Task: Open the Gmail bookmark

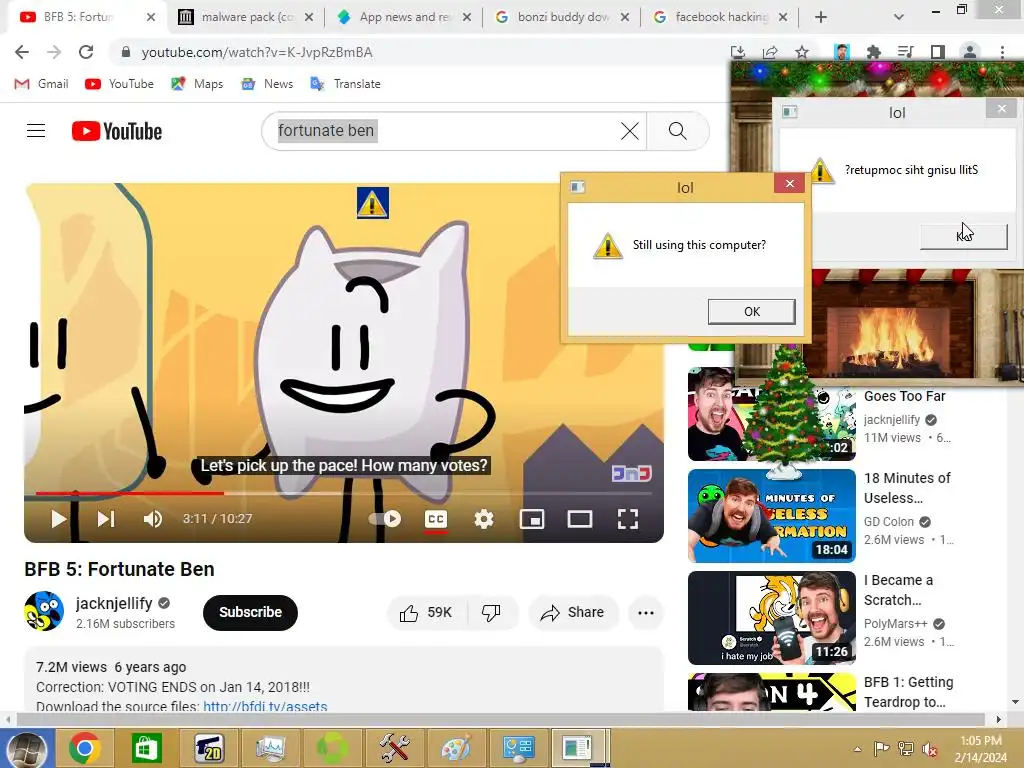Action: point(41,84)
